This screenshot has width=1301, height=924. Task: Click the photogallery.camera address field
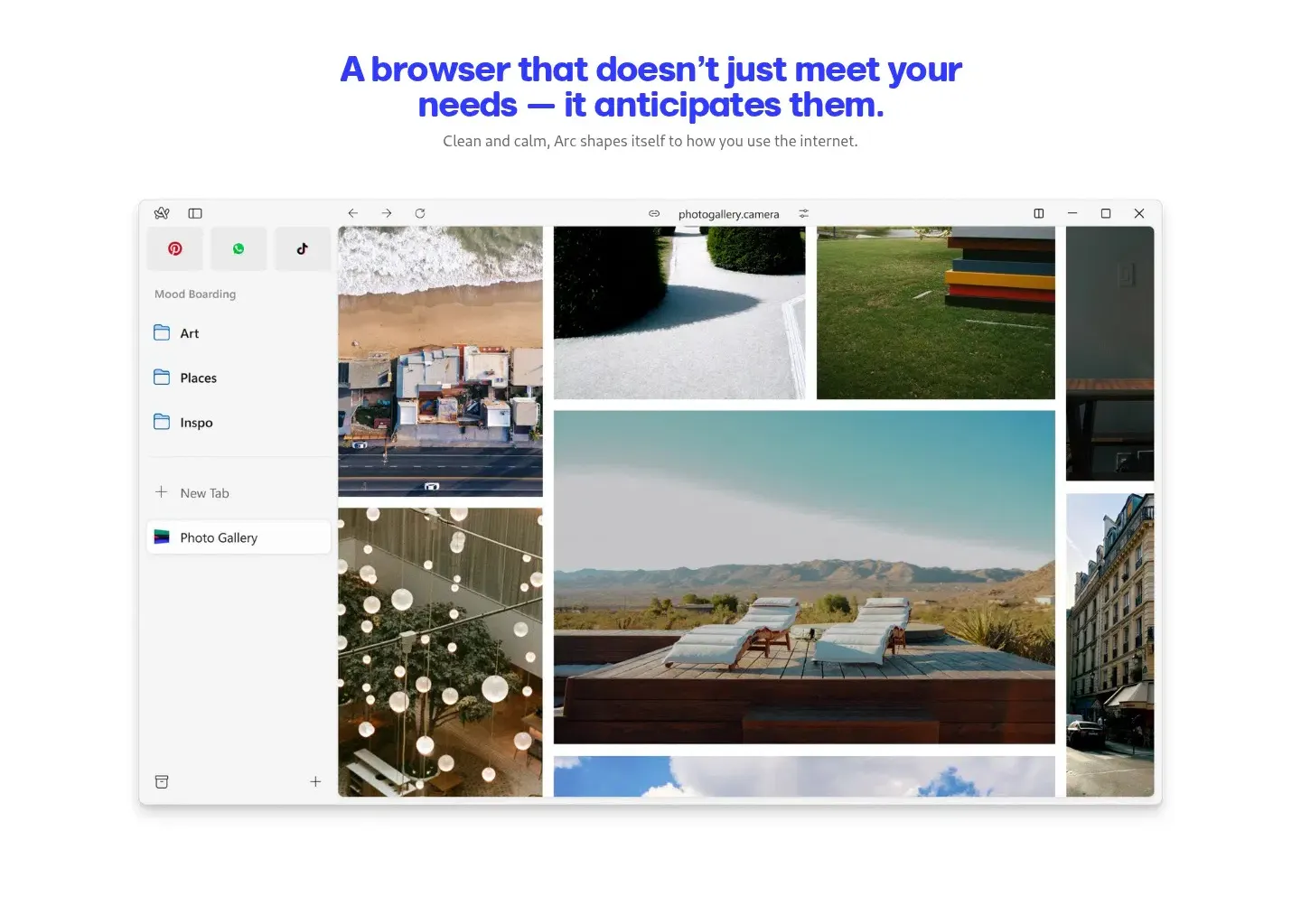pos(728,214)
